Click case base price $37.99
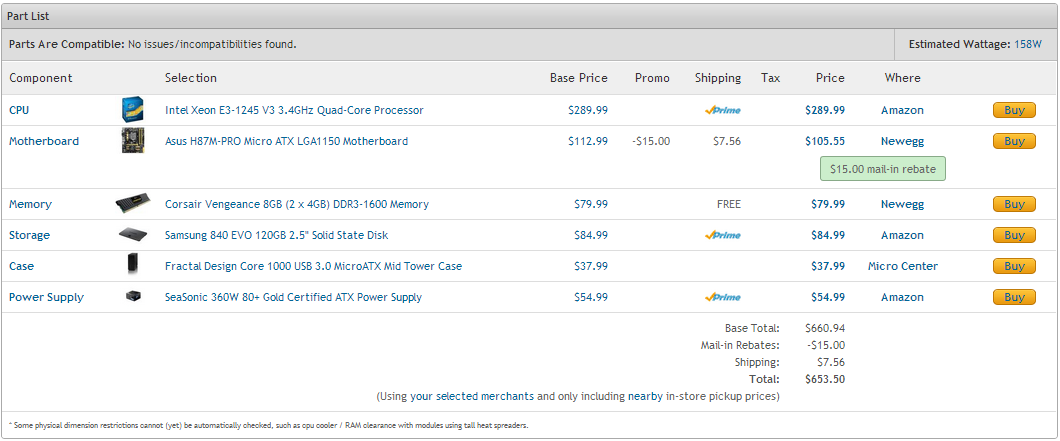This screenshot has width=1060, height=441. (591, 266)
